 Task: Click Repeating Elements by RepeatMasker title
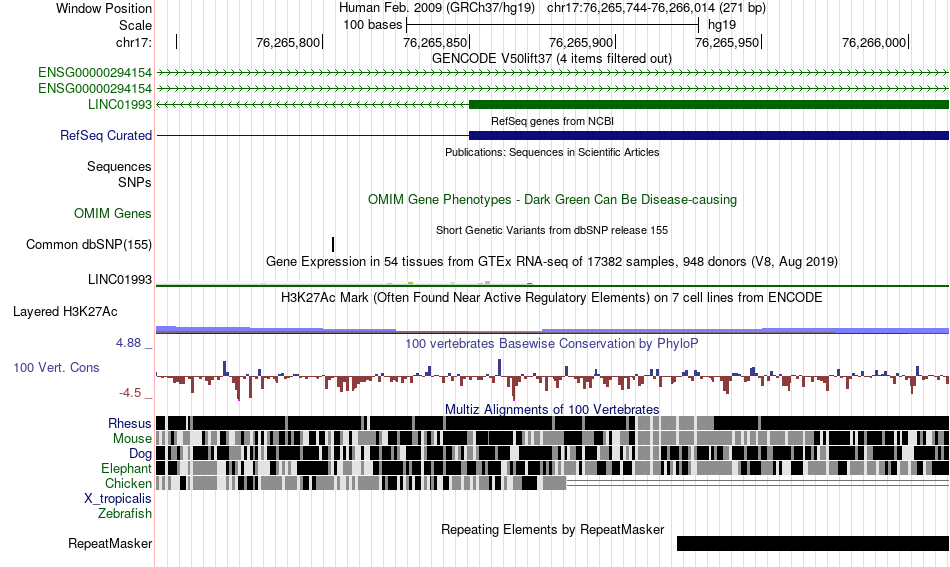pos(552,529)
